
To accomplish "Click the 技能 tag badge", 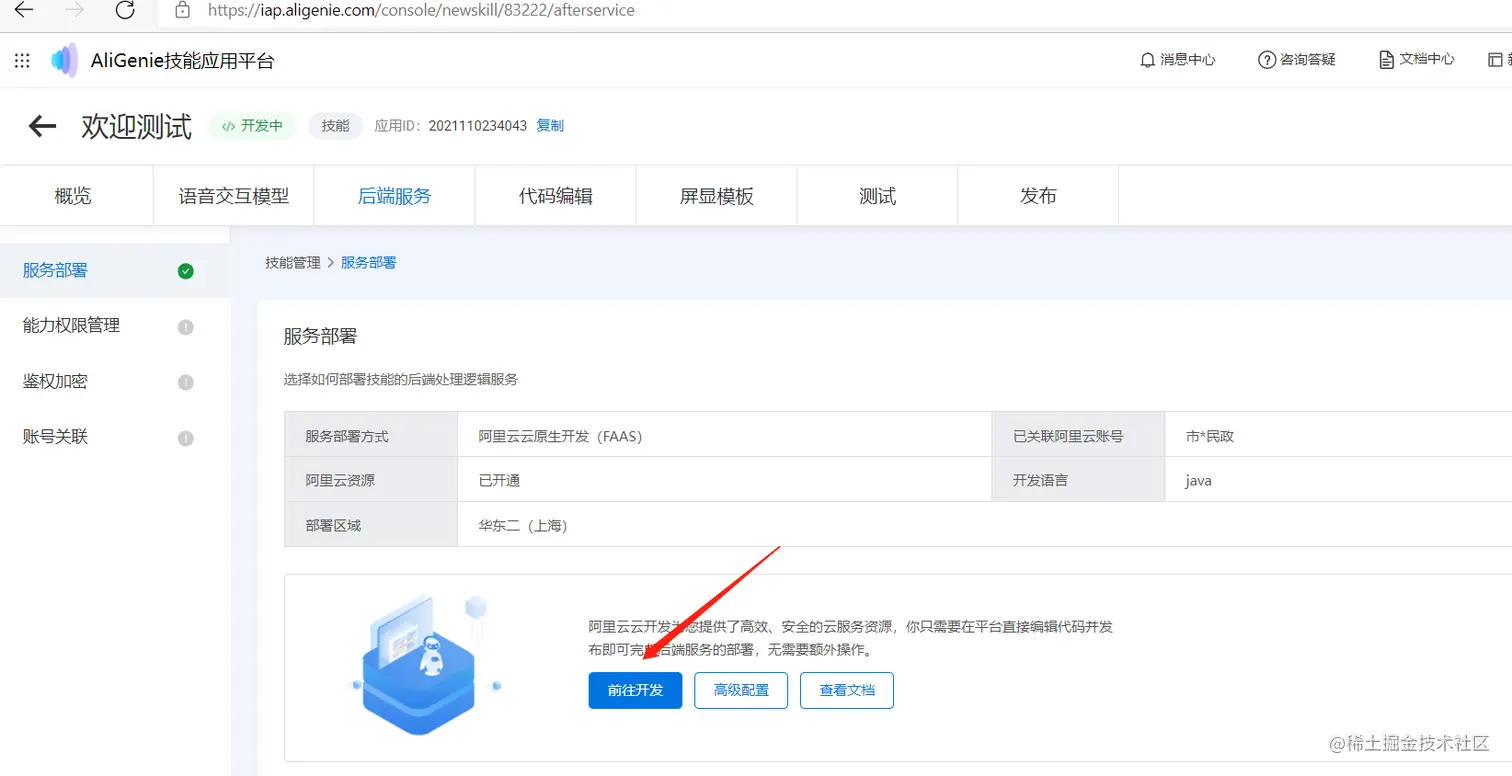I will coord(335,126).
